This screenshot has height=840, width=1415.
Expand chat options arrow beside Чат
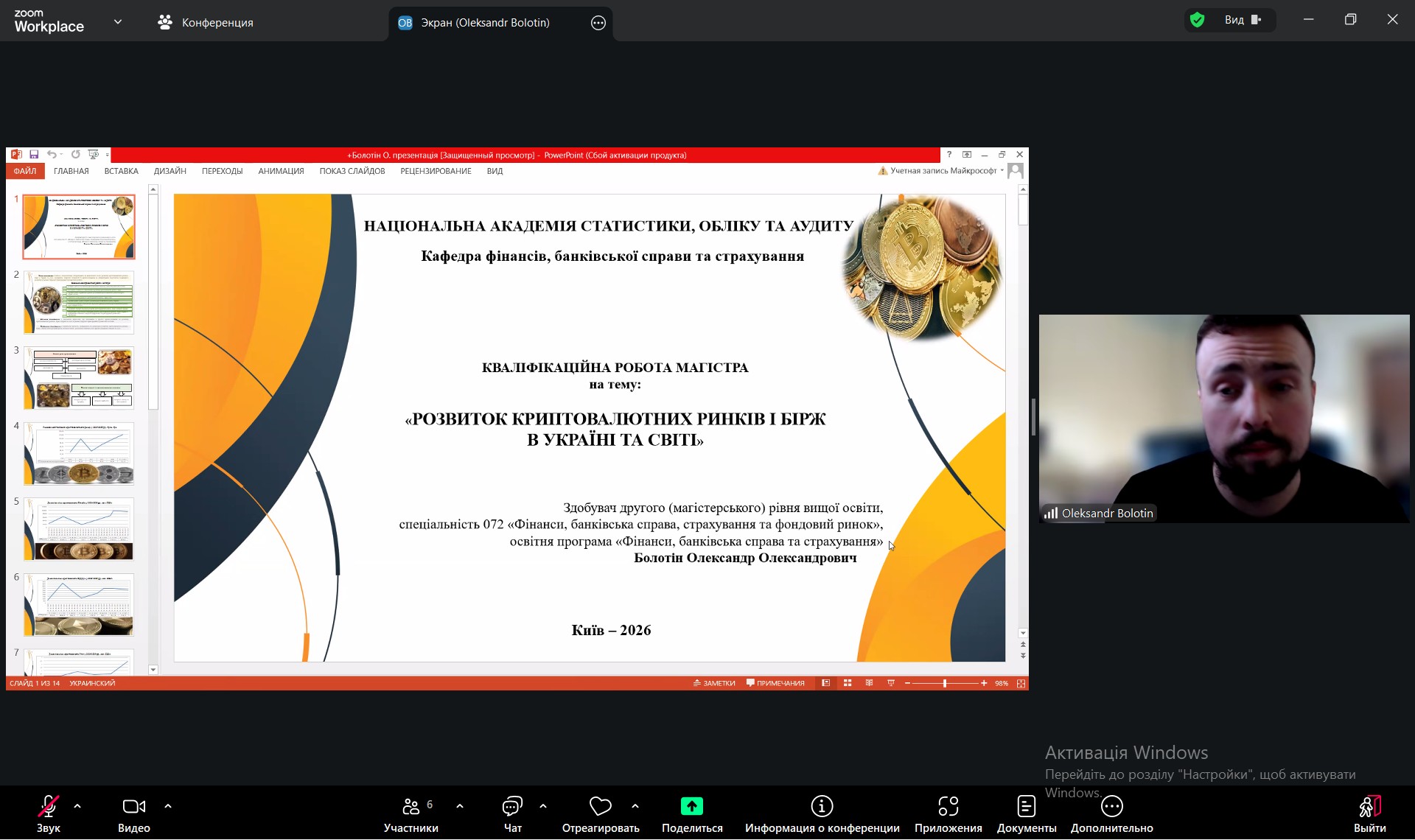[543, 806]
